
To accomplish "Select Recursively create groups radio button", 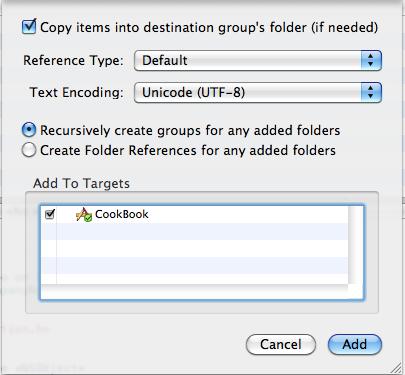I will (x=29, y=130).
